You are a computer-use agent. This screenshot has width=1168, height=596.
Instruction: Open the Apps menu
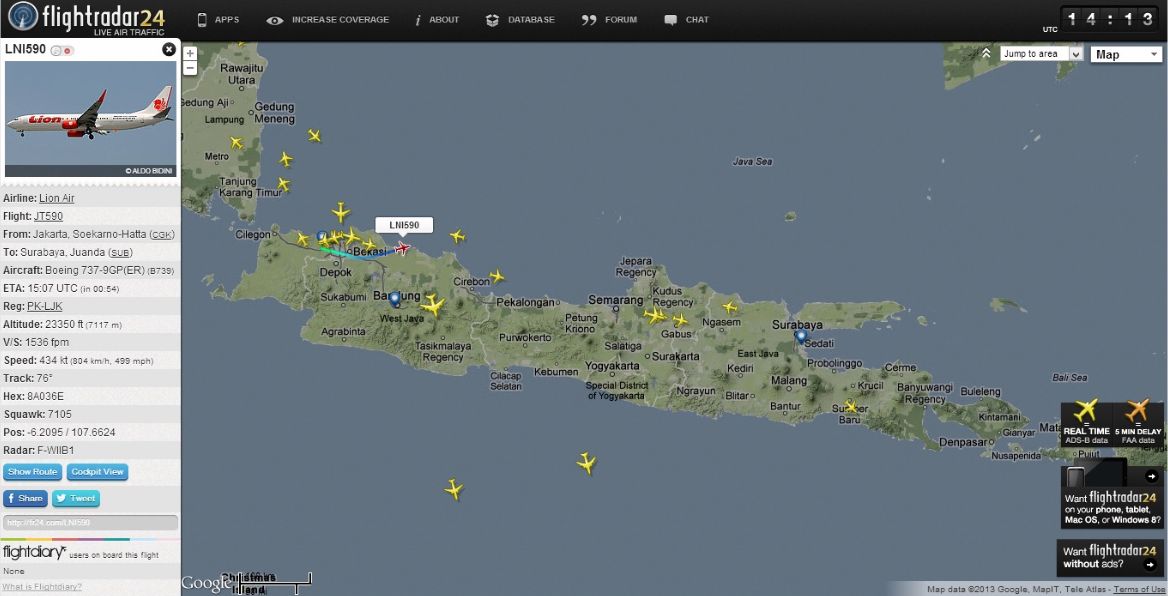[x=218, y=20]
